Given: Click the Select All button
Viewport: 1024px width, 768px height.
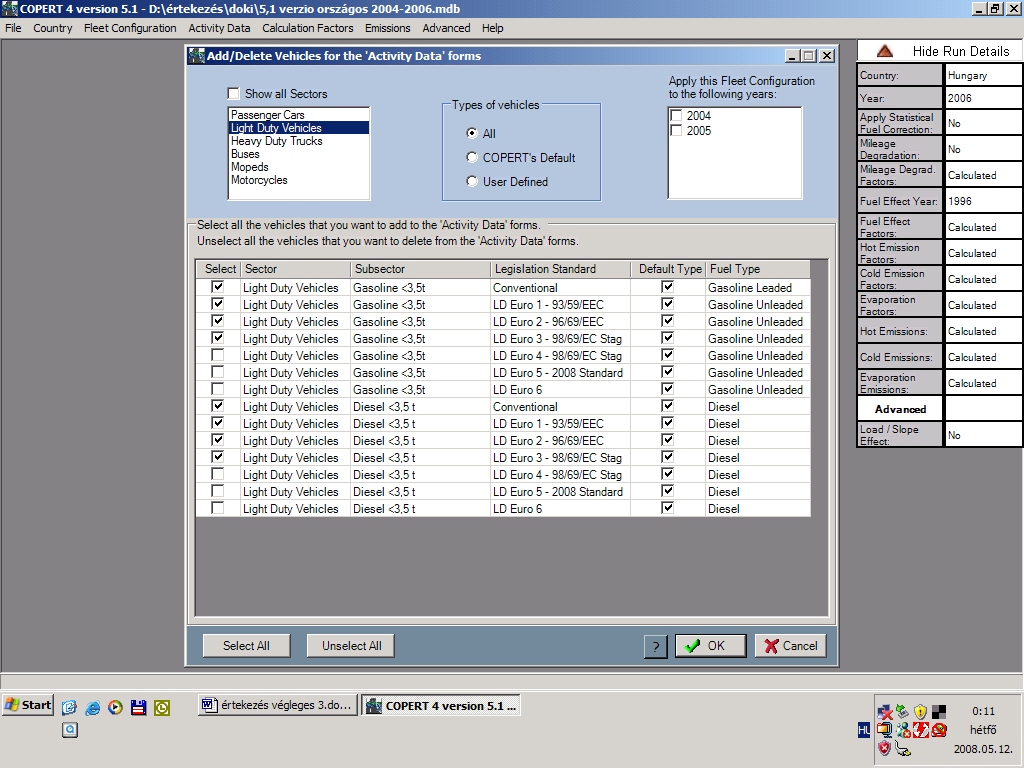Looking at the screenshot, I should [246, 646].
